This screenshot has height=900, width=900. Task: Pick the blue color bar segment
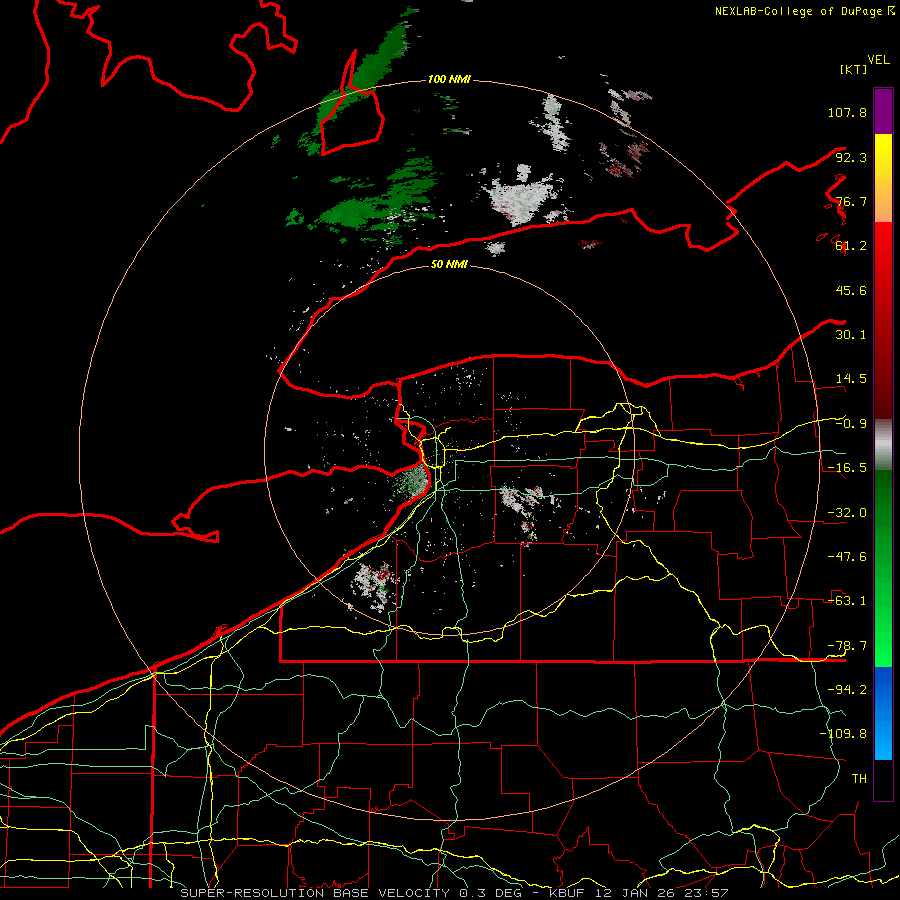coord(883,713)
